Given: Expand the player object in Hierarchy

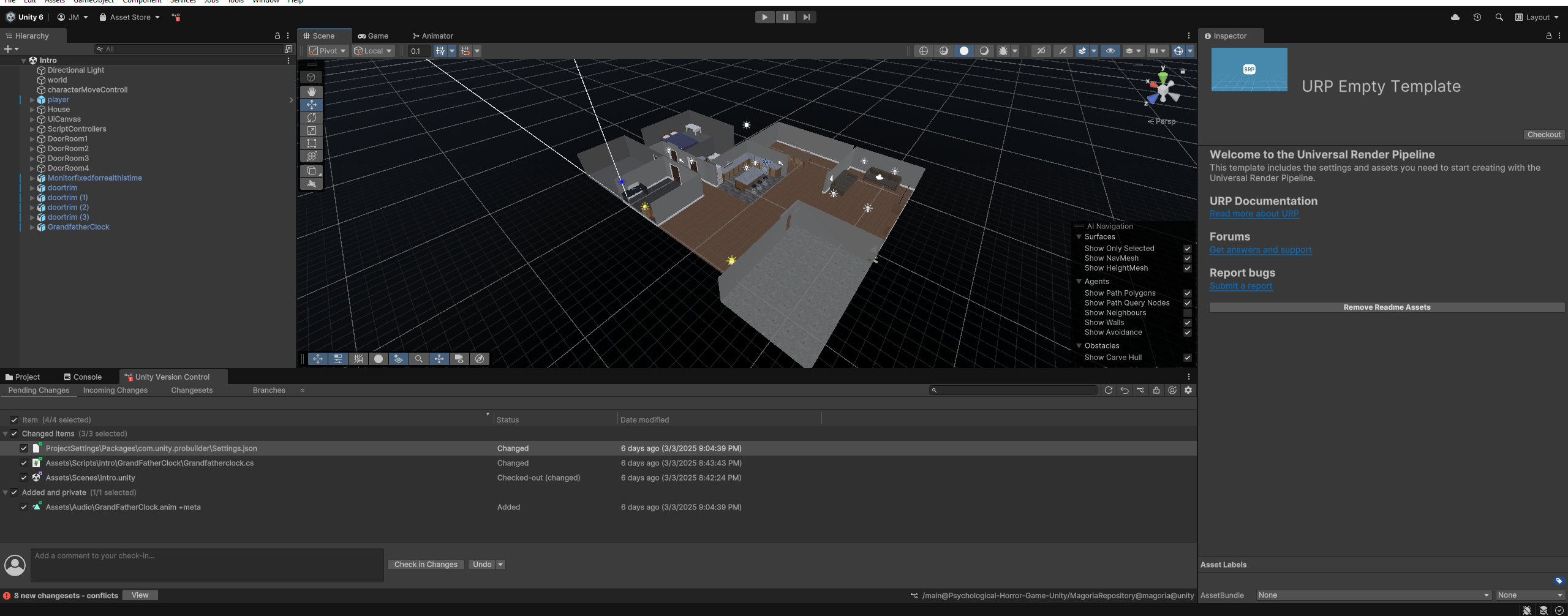Looking at the screenshot, I should [32, 100].
